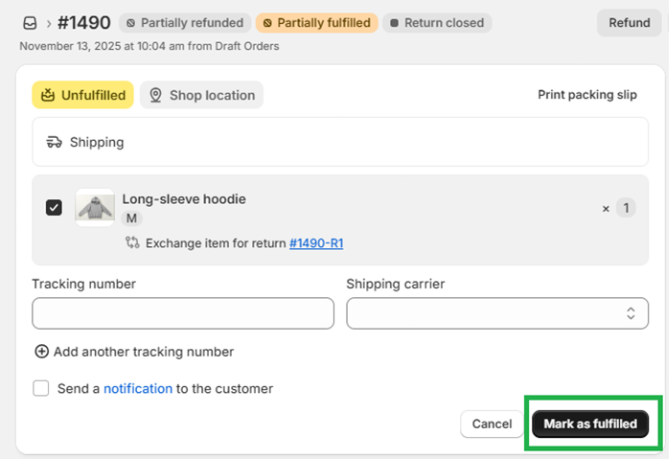Screen dimensions: 669x459
Task: Click the plus icon to add tracking
Action: (x=41, y=352)
